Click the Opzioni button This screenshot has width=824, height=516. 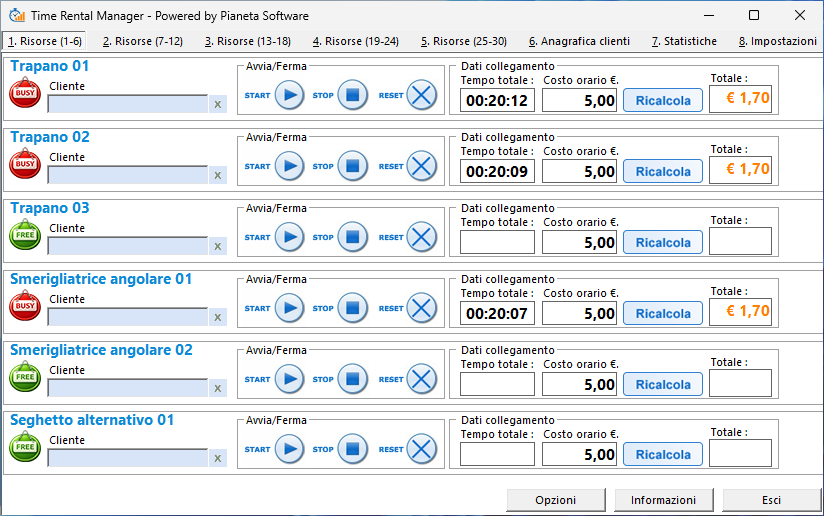click(x=555, y=500)
